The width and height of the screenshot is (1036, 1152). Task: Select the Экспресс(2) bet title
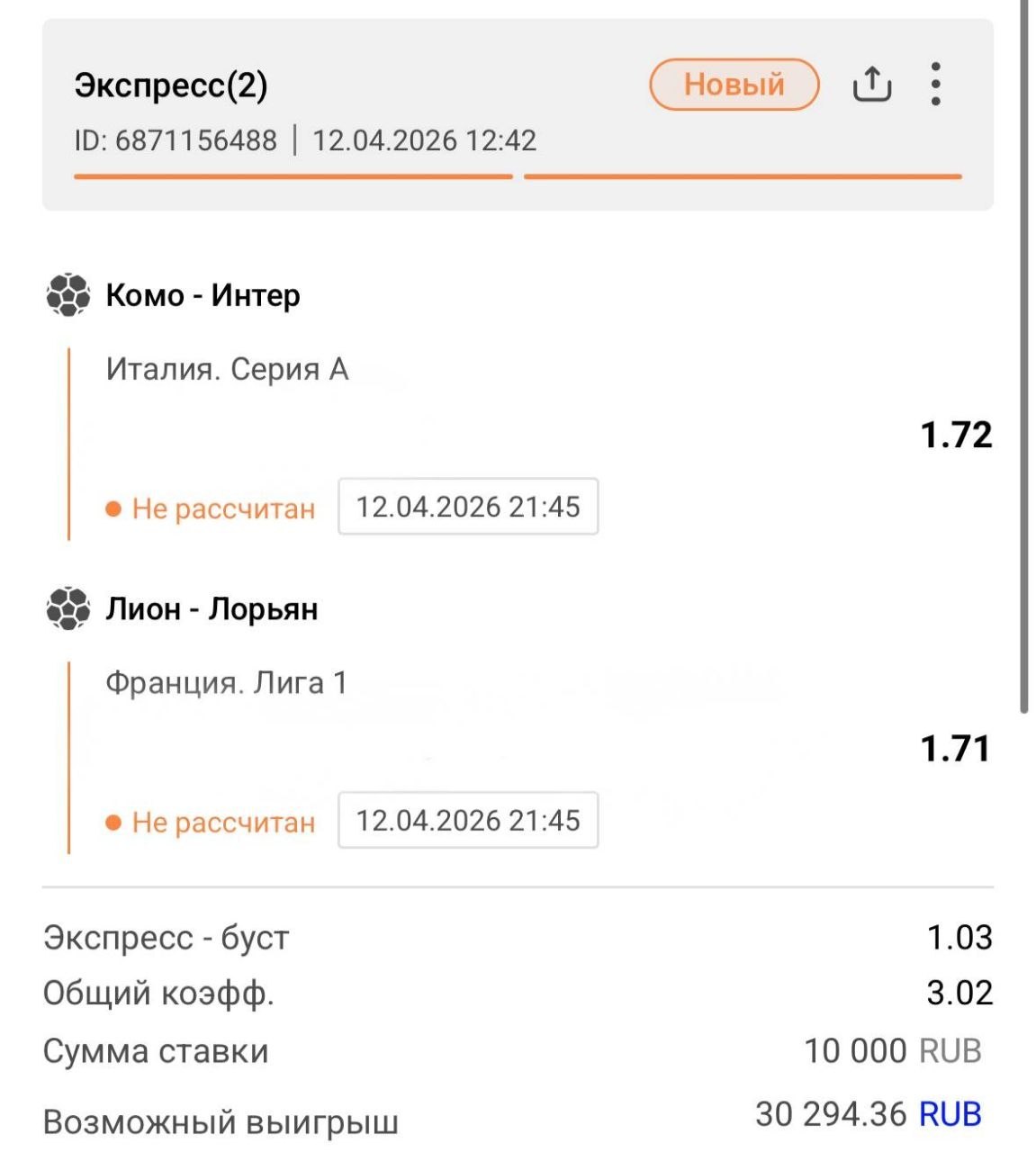coord(171,85)
